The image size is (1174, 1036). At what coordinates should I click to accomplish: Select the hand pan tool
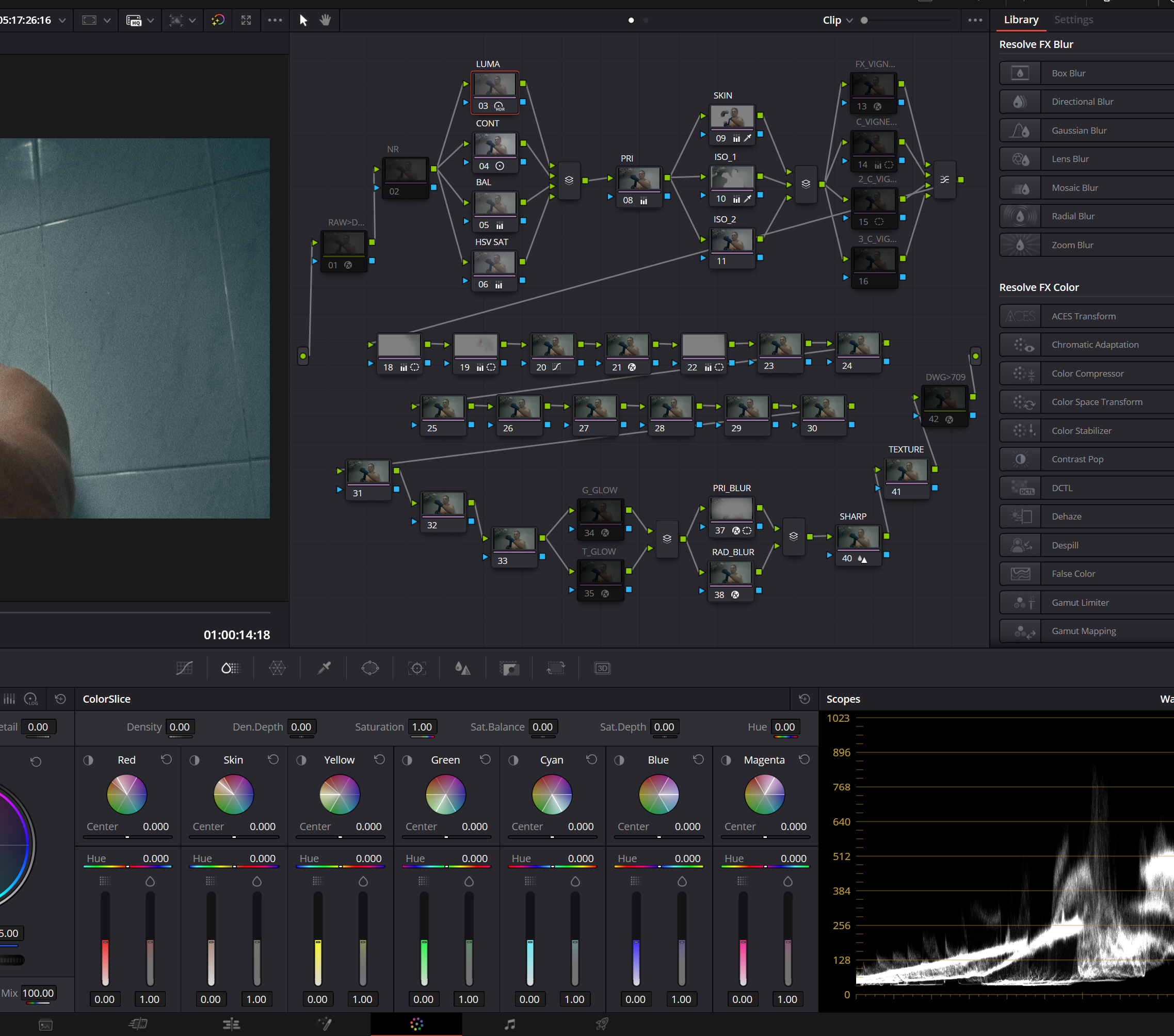click(325, 20)
